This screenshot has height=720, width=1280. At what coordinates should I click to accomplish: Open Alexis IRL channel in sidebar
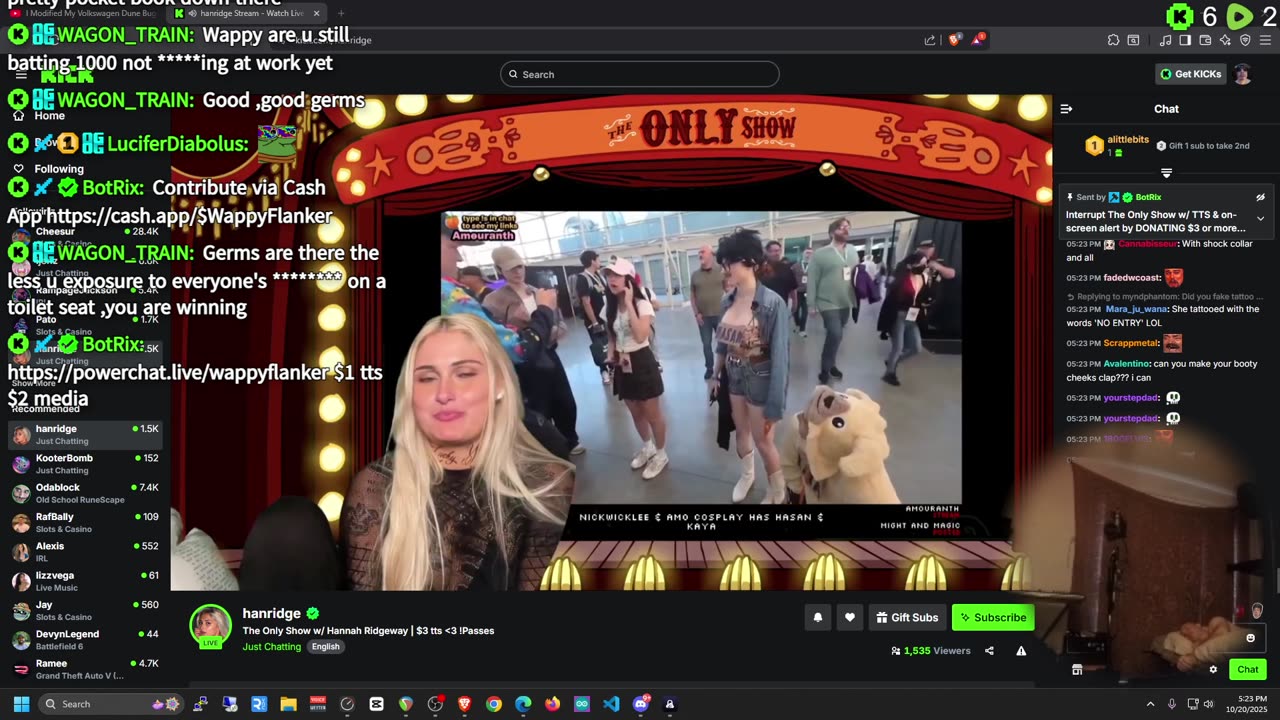pos(86,552)
